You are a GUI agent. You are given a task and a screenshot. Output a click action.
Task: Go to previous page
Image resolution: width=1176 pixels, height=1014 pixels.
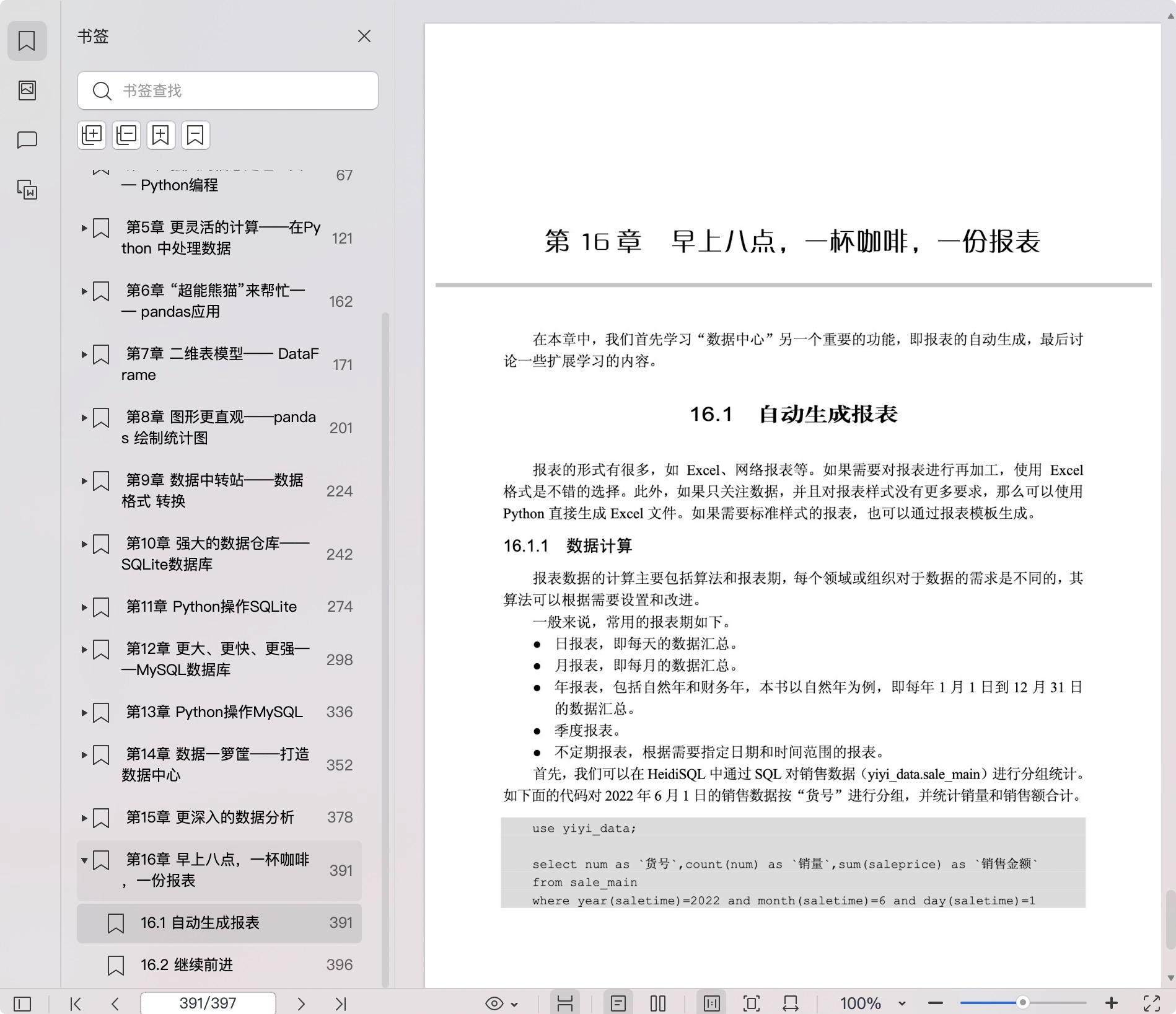pos(115,1003)
